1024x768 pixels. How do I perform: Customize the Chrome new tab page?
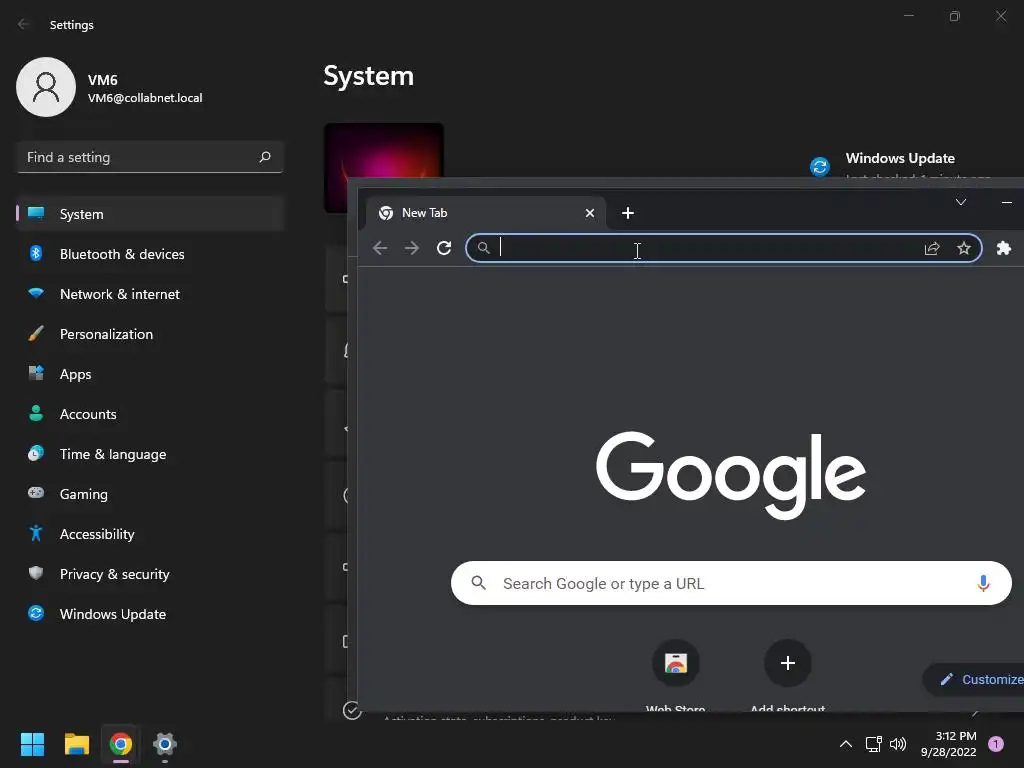tap(973, 679)
